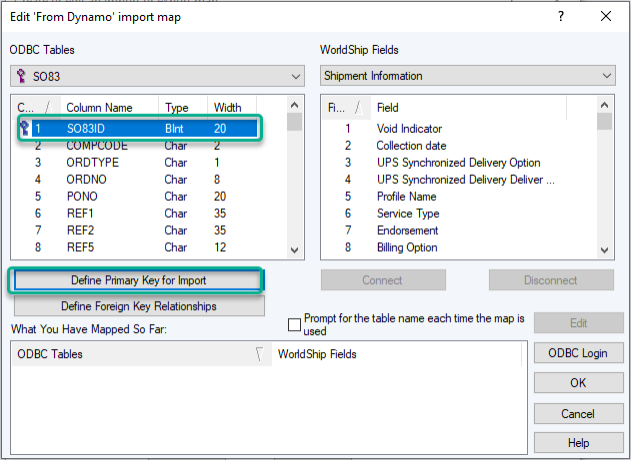The image size is (631, 460).
Task: Open the ODBC Tables SO83 dropdown
Action: 157,76
